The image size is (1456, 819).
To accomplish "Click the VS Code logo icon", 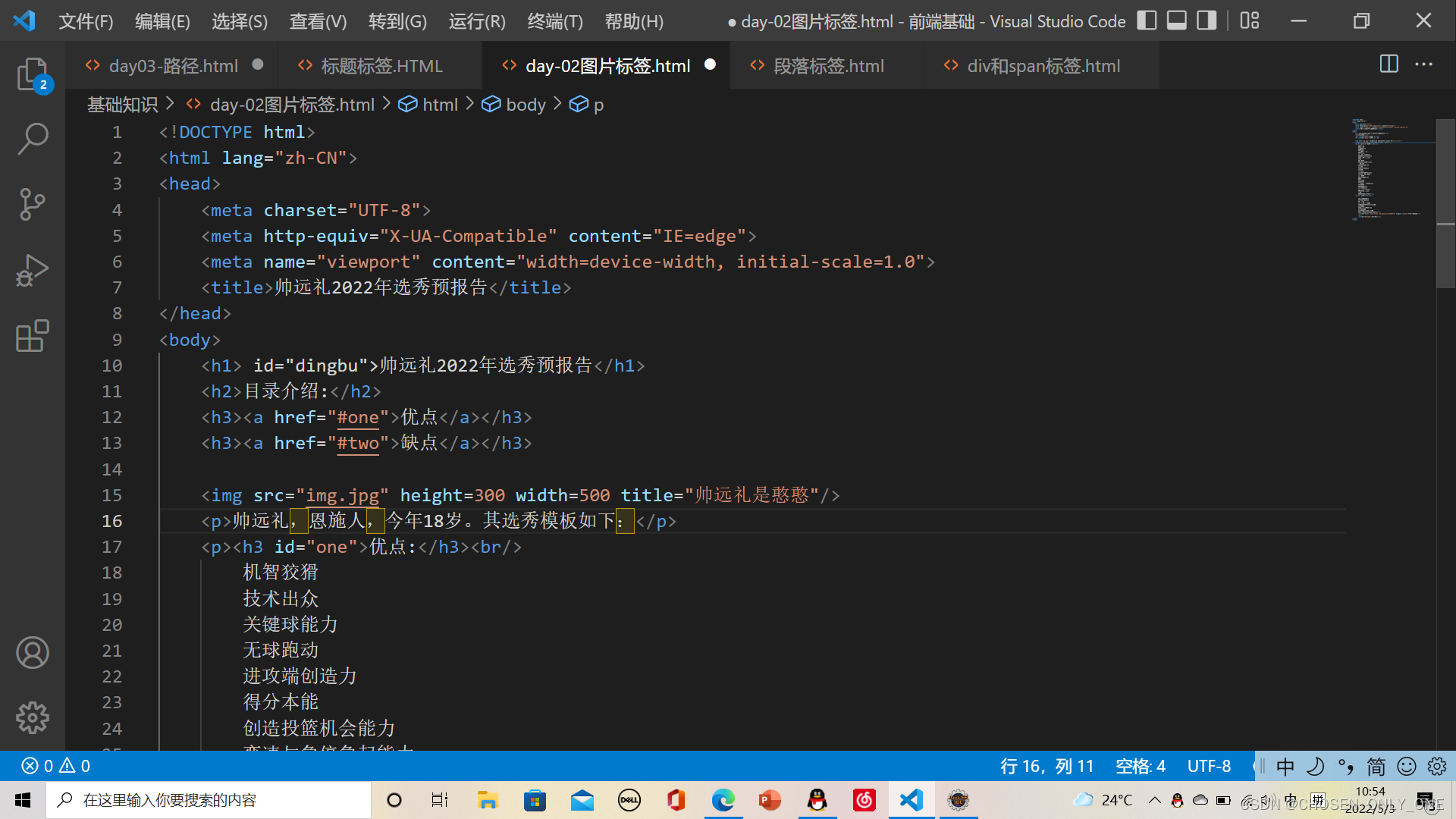I will (x=24, y=20).
